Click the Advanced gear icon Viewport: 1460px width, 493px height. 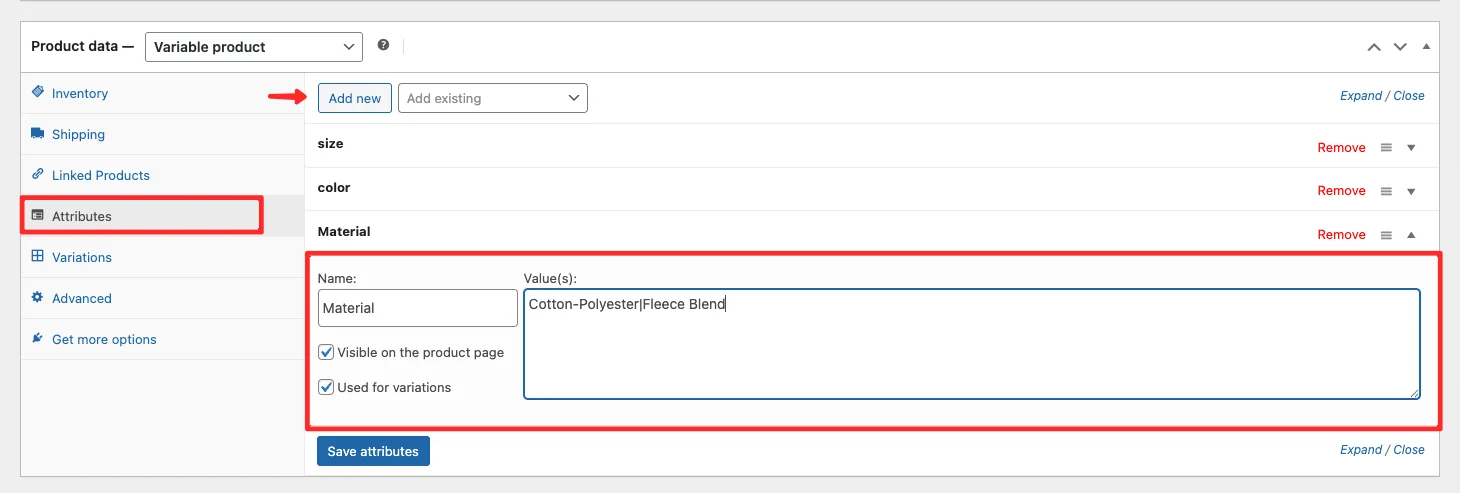[38, 297]
